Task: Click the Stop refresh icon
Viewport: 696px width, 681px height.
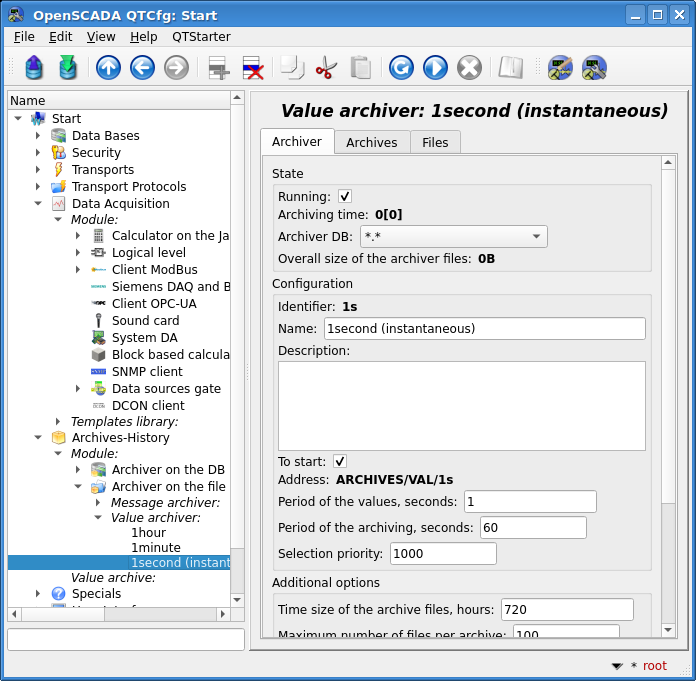Action: [470, 68]
